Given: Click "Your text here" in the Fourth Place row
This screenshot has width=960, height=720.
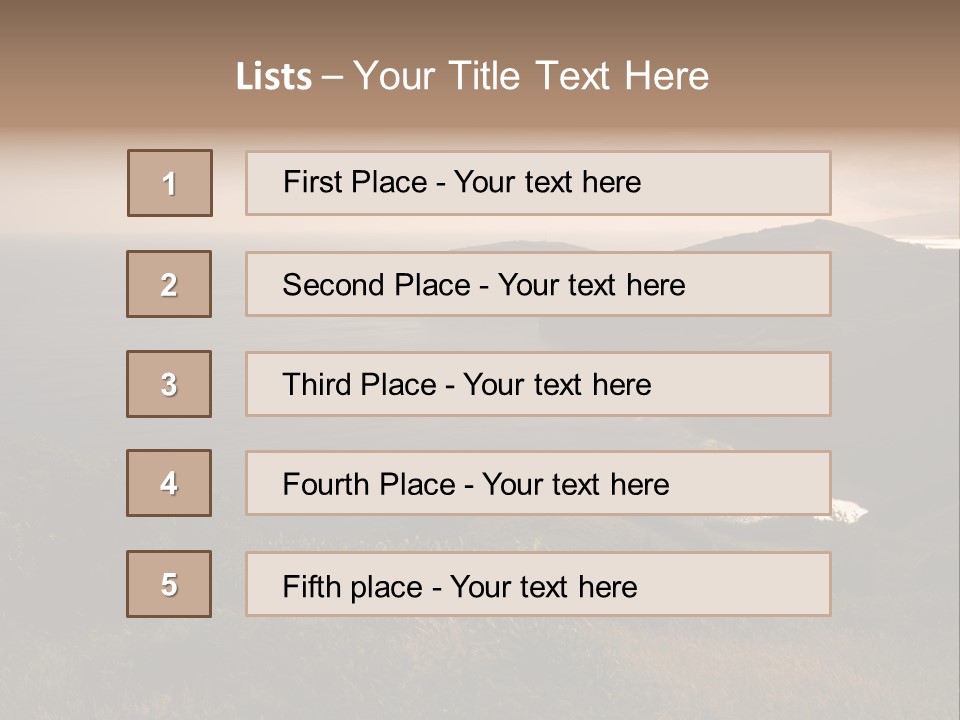Looking at the screenshot, I should click(x=575, y=485).
